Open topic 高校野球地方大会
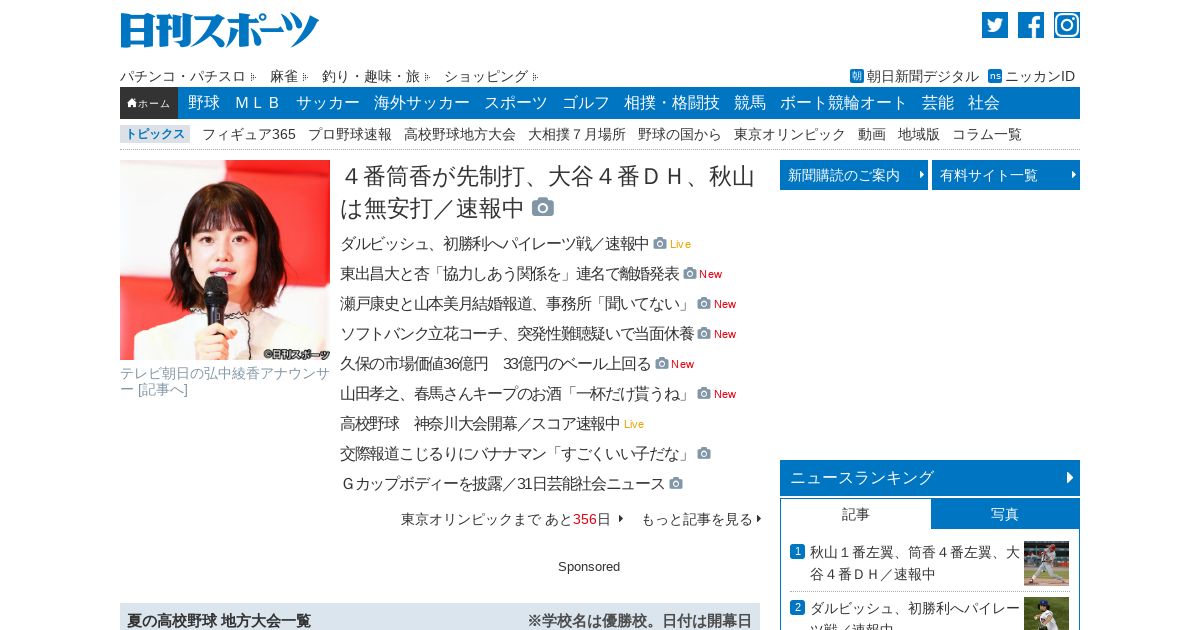This screenshot has width=1200, height=630. pos(460,134)
